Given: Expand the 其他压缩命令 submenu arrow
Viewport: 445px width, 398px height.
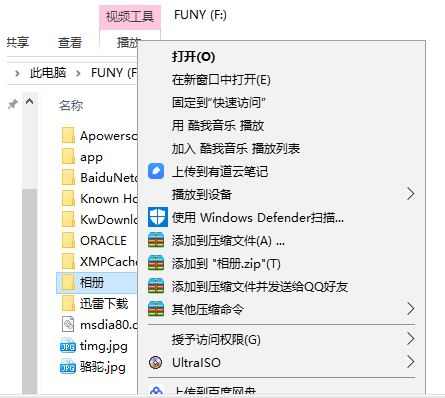Looking at the screenshot, I should pos(411,309).
